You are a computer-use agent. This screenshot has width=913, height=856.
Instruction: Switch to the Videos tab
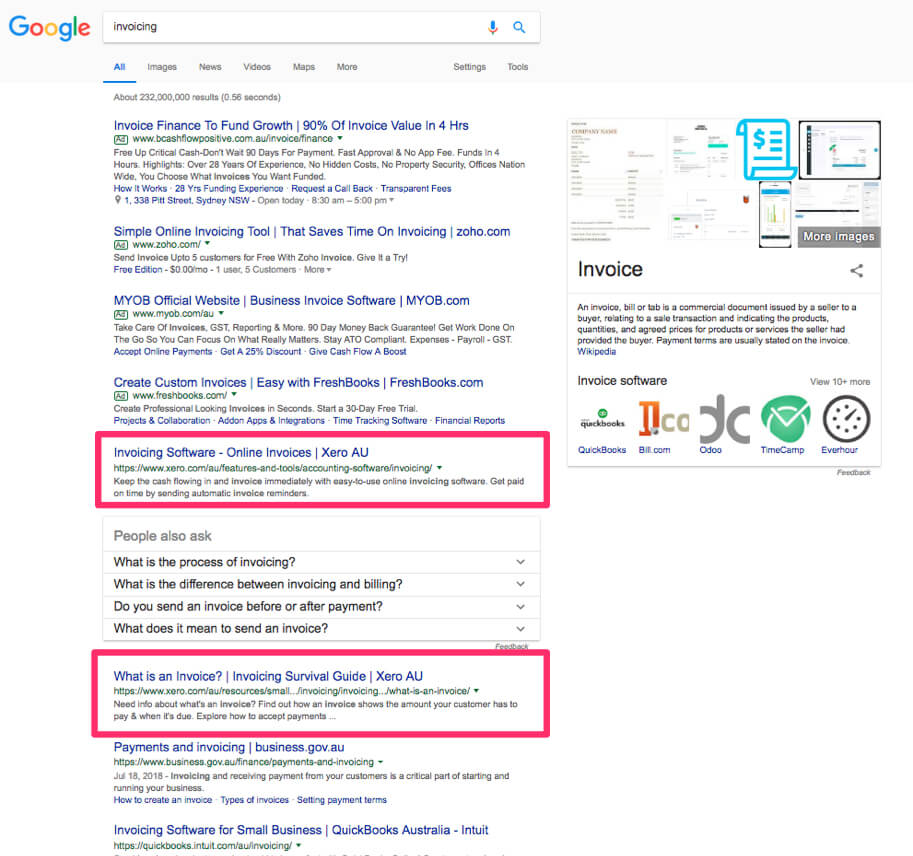click(x=257, y=67)
